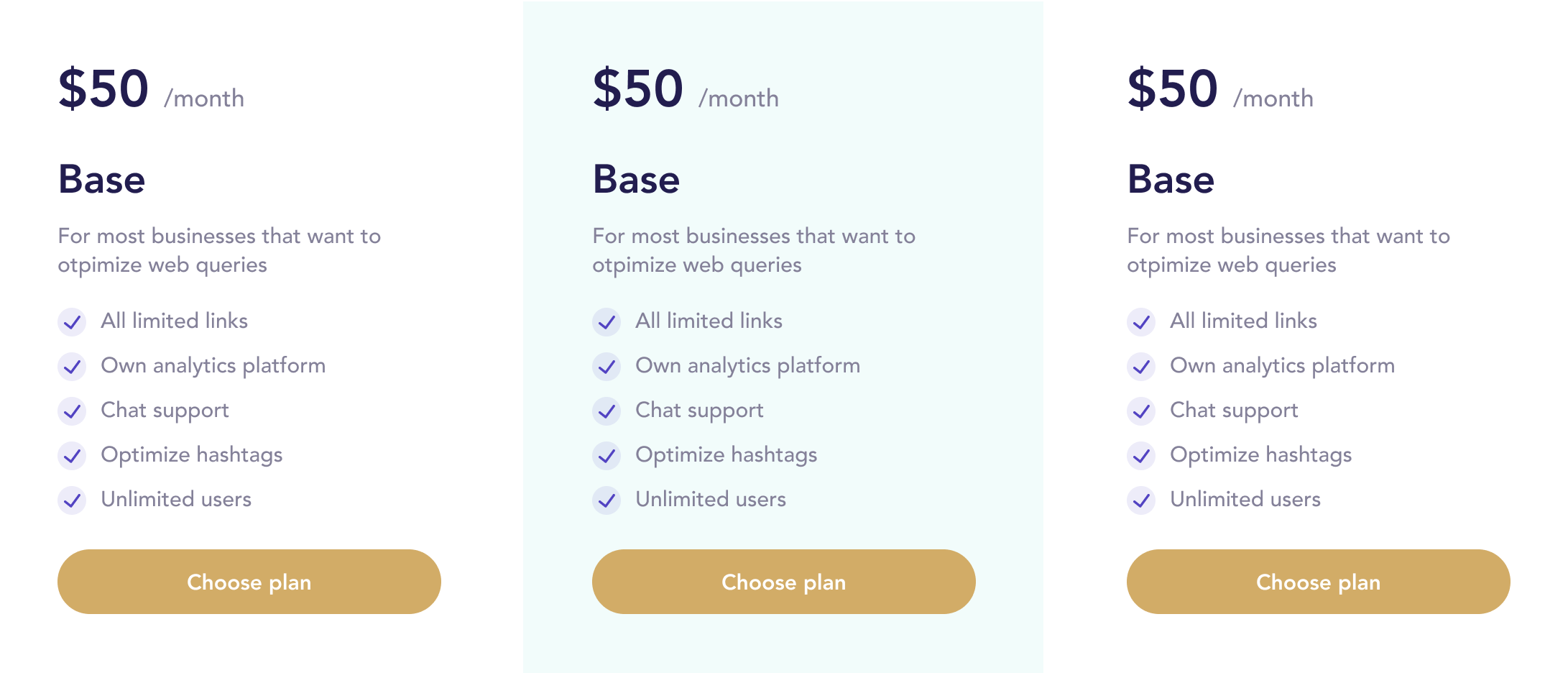Click Own analytics platform checkmark in right plan

coord(1141,367)
